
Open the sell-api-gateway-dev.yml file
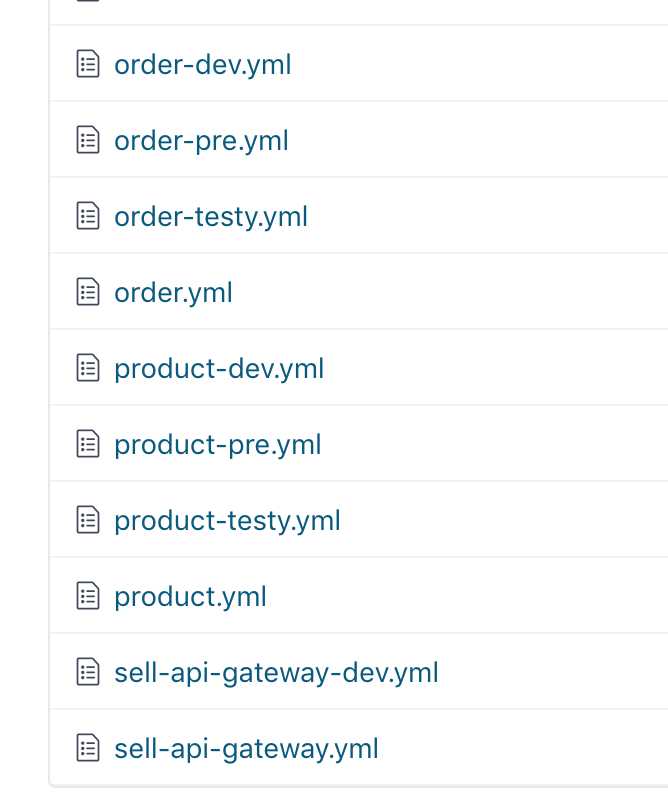pos(276,673)
